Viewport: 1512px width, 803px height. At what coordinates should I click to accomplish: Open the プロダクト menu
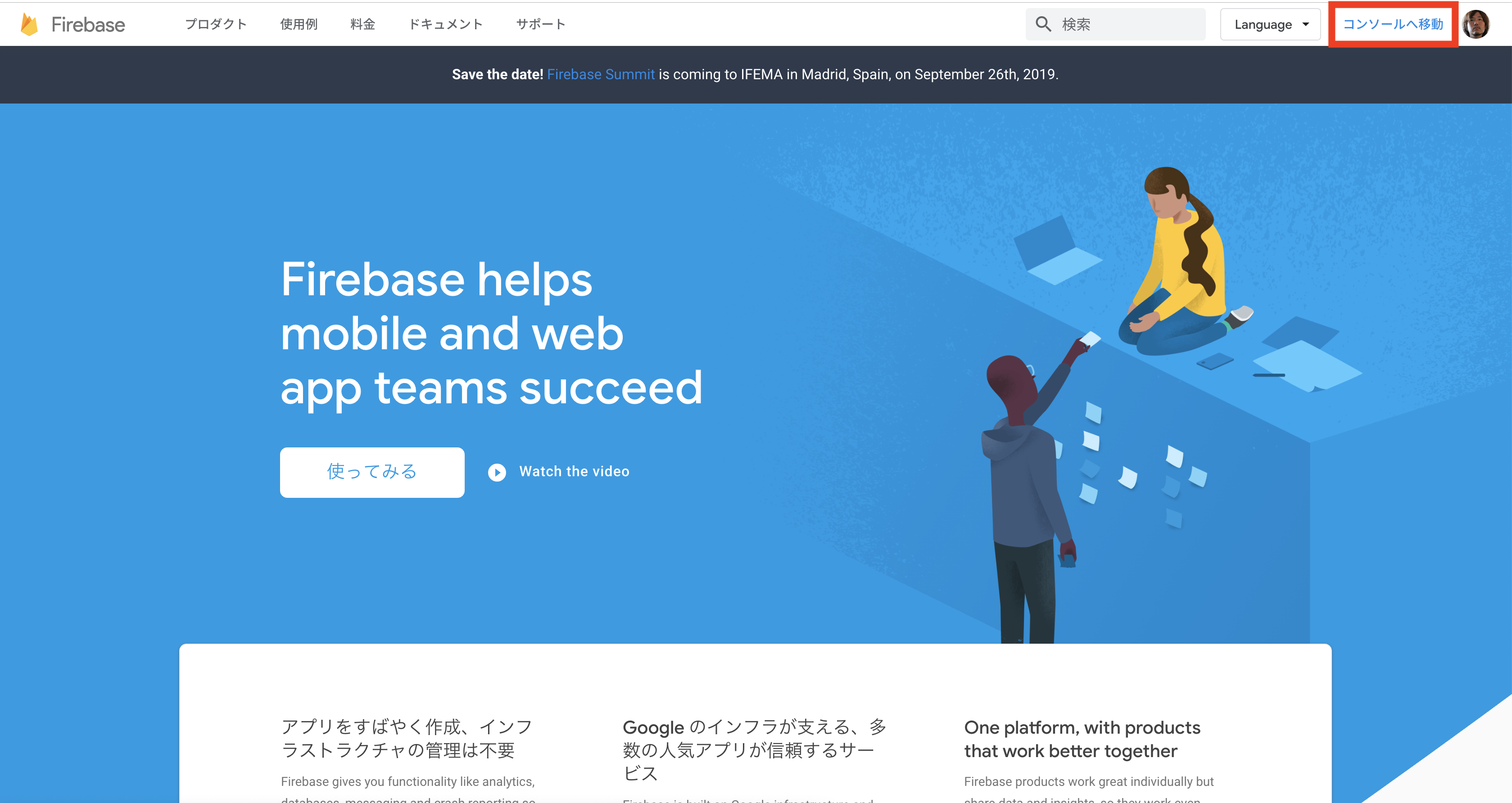pos(215,24)
